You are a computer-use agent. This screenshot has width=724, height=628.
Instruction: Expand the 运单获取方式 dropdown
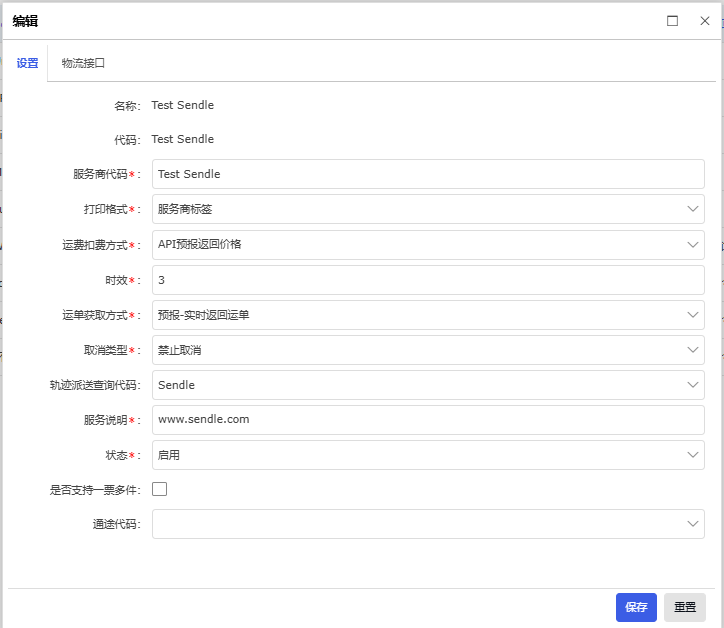[x=427, y=315]
